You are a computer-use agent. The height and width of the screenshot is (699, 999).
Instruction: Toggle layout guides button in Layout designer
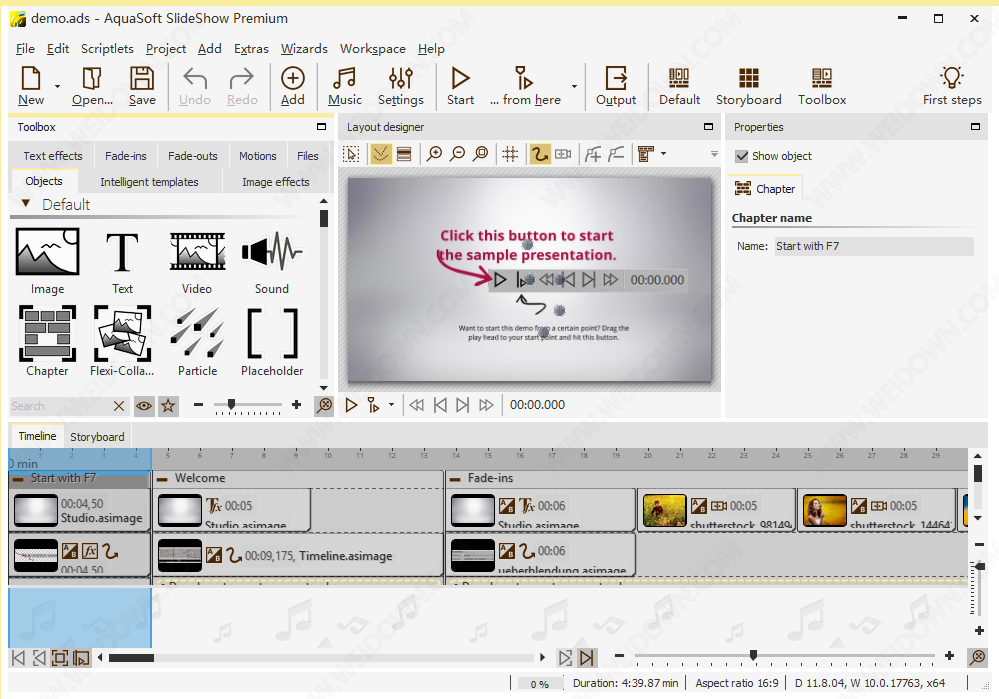pos(381,154)
